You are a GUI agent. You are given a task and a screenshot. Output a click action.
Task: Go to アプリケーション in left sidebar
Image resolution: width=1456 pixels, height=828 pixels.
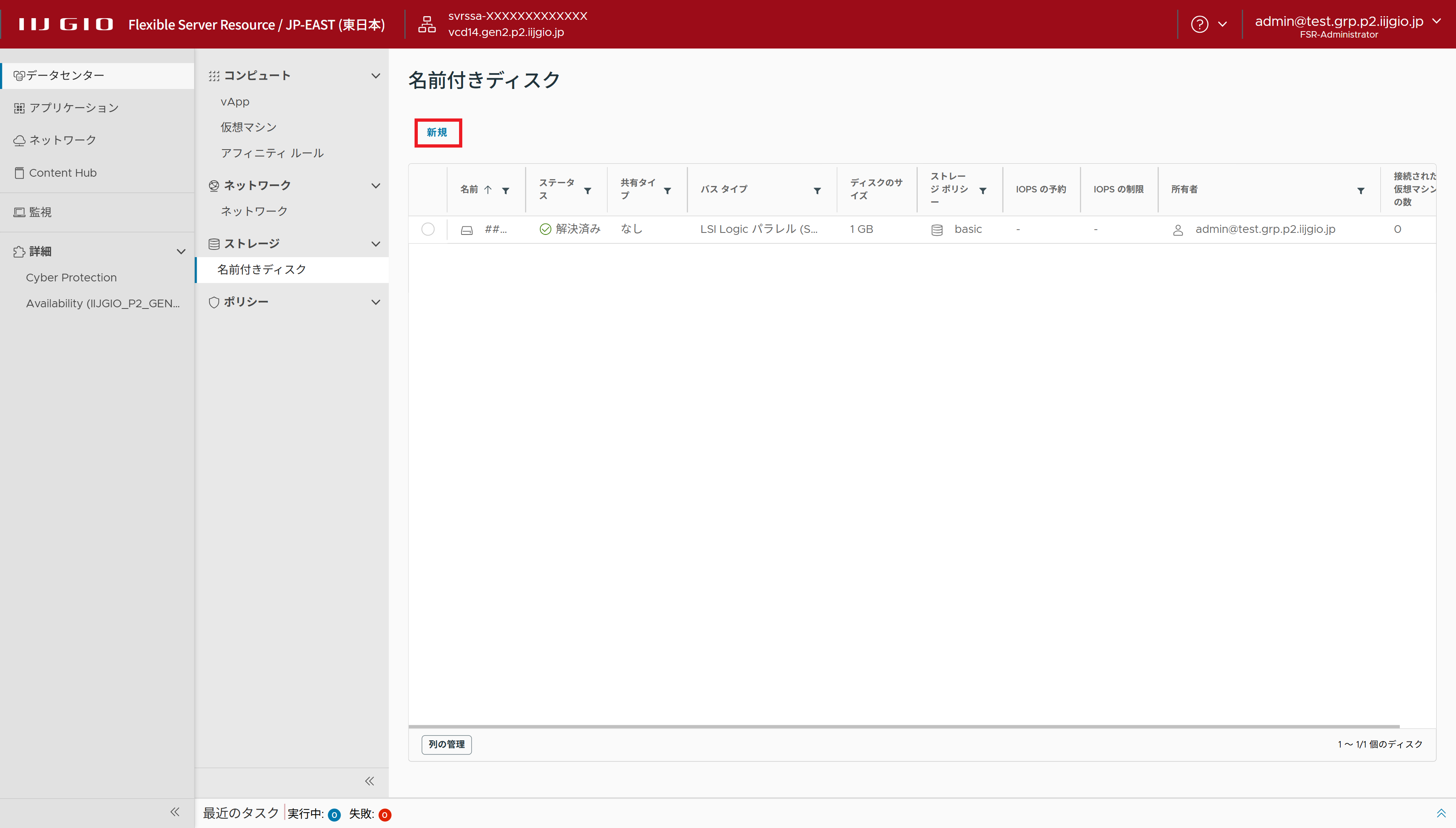coord(74,108)
